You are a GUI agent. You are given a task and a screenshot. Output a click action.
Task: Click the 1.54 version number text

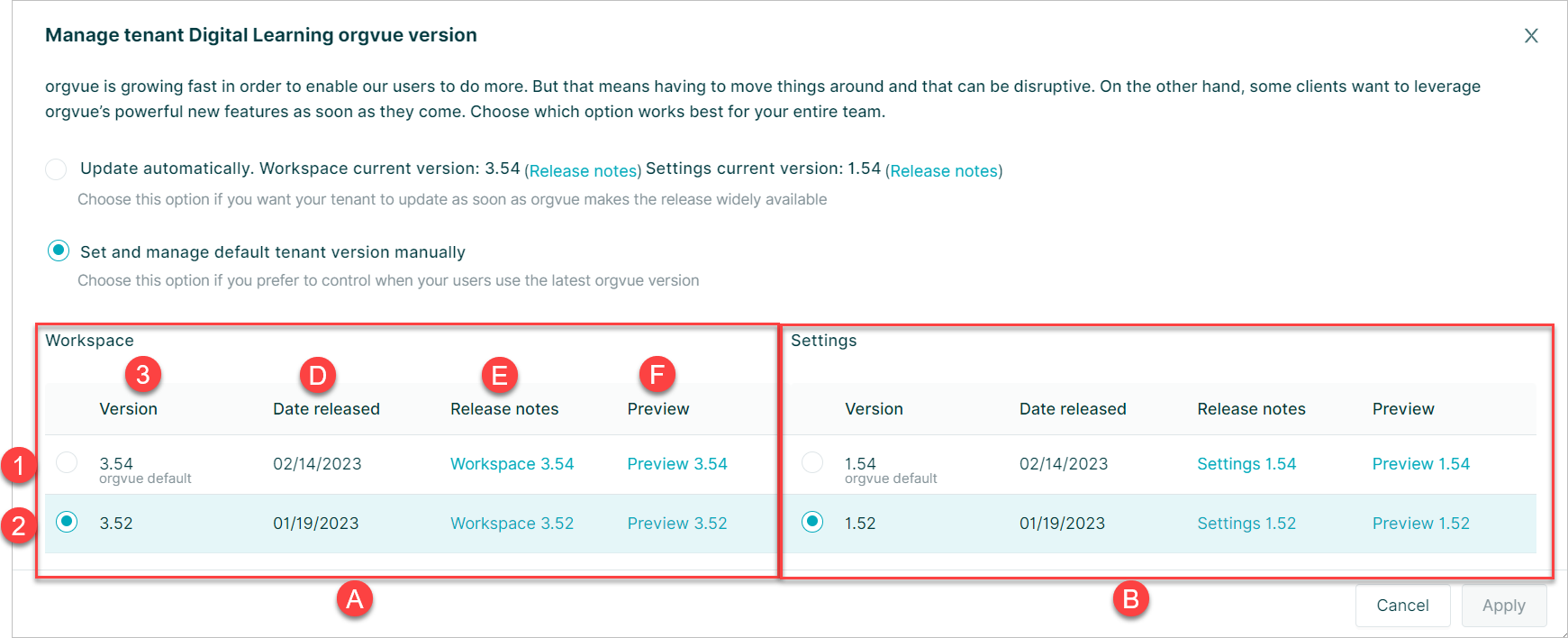click(x=860, y=463)
